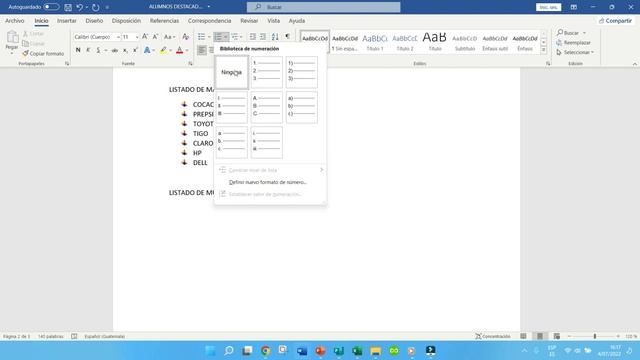Click the Compartir button
The width and height of the screenshot is (640, 360).
coord(615,20)
